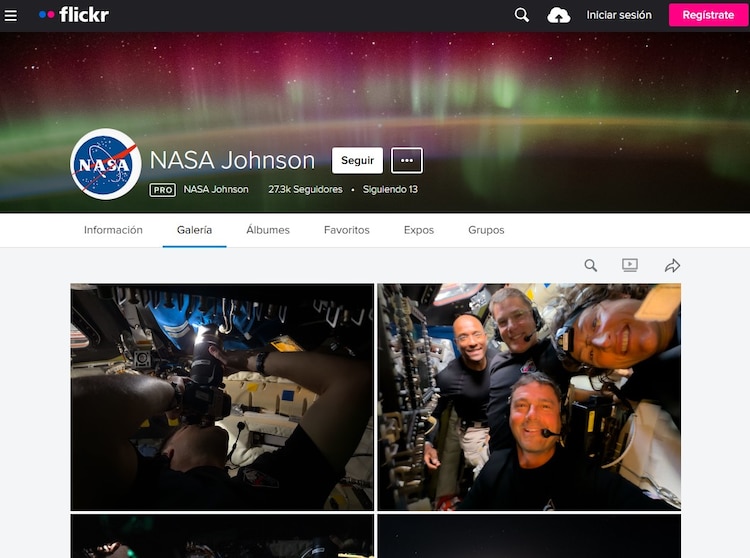The image size is (750, 558).
Task: Open photo of astronaut holding camera
Action: click(x=222, y=397)
